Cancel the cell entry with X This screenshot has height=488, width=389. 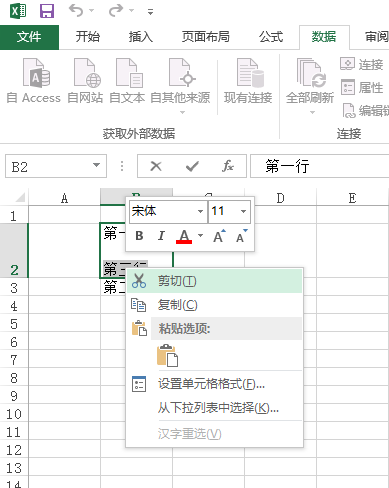tap(156, 166)
